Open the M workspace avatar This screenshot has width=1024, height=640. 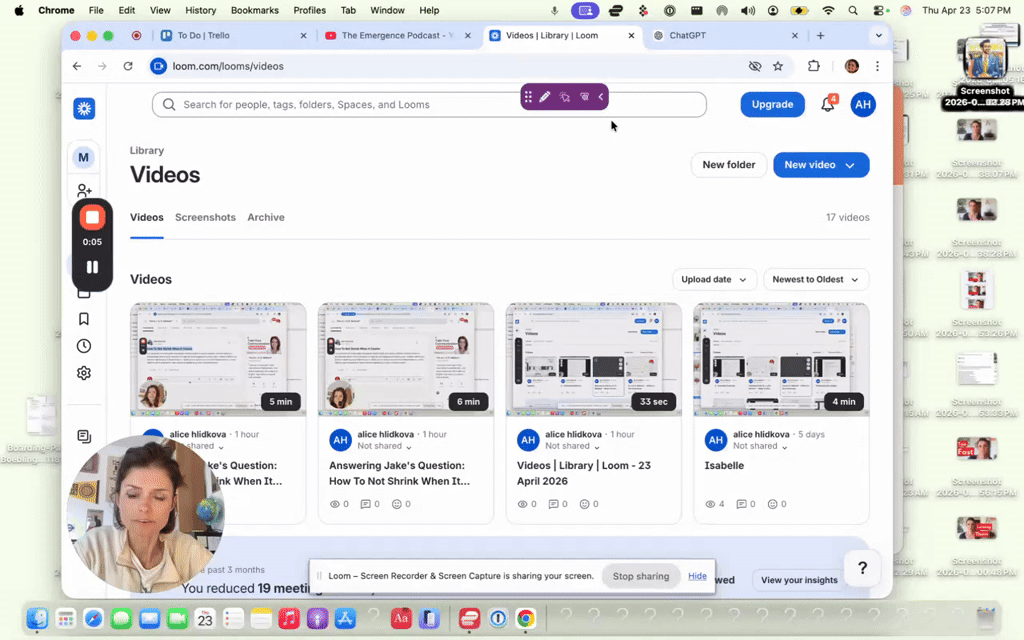coord(84,157)
